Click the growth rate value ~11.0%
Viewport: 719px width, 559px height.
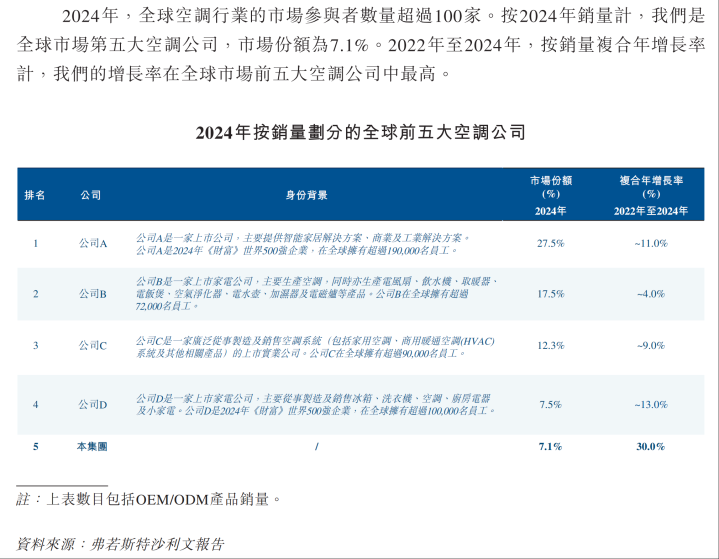[651, 244]
